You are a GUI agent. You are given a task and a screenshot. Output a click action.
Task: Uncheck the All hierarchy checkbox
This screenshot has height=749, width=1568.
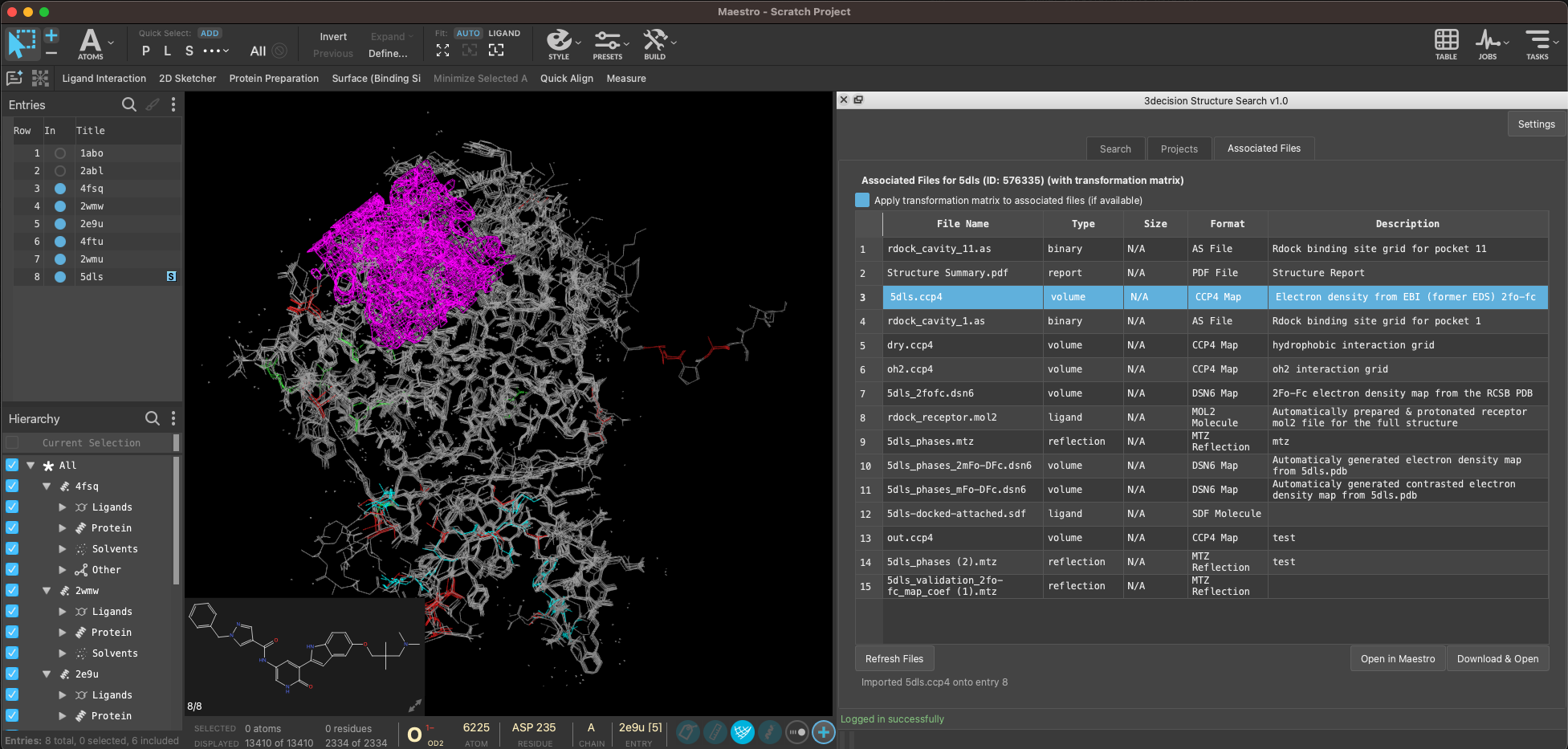(x=12, y=465)
